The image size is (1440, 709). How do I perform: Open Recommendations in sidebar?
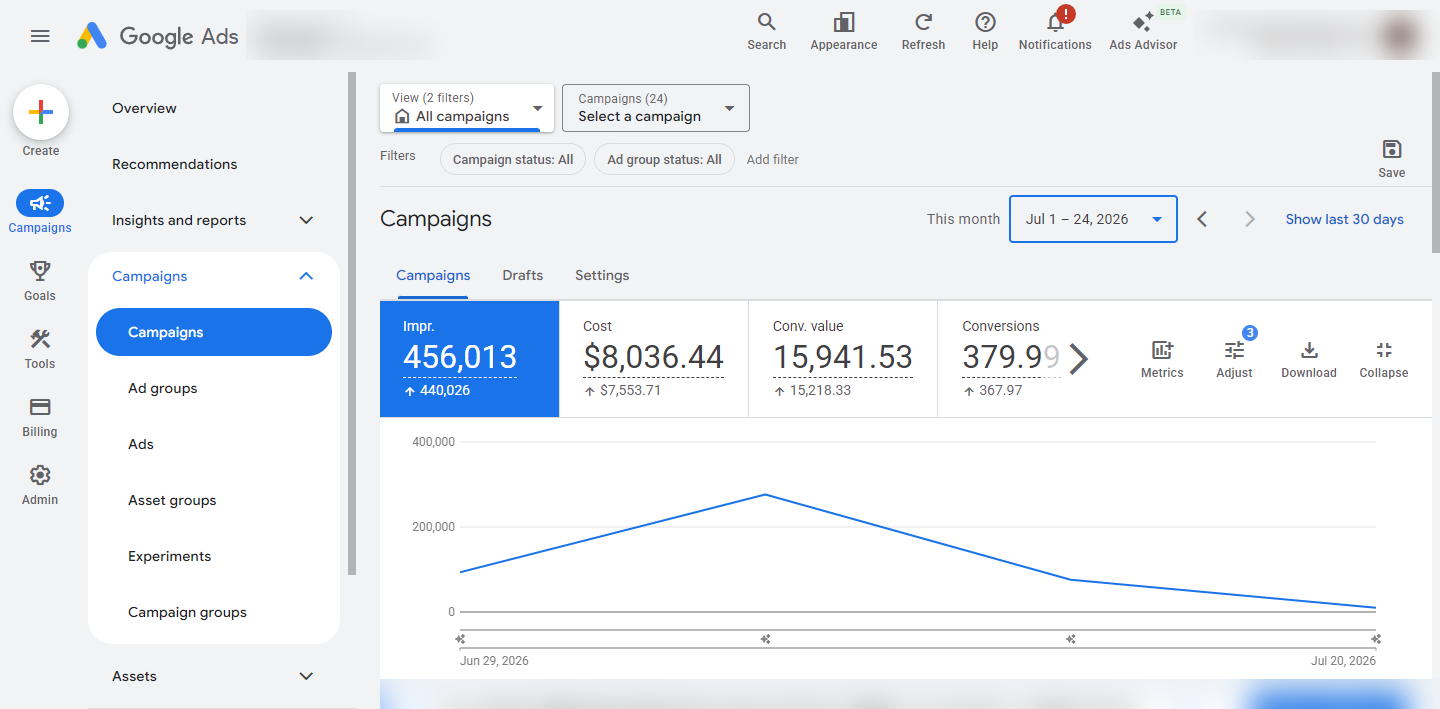[175, 164]
